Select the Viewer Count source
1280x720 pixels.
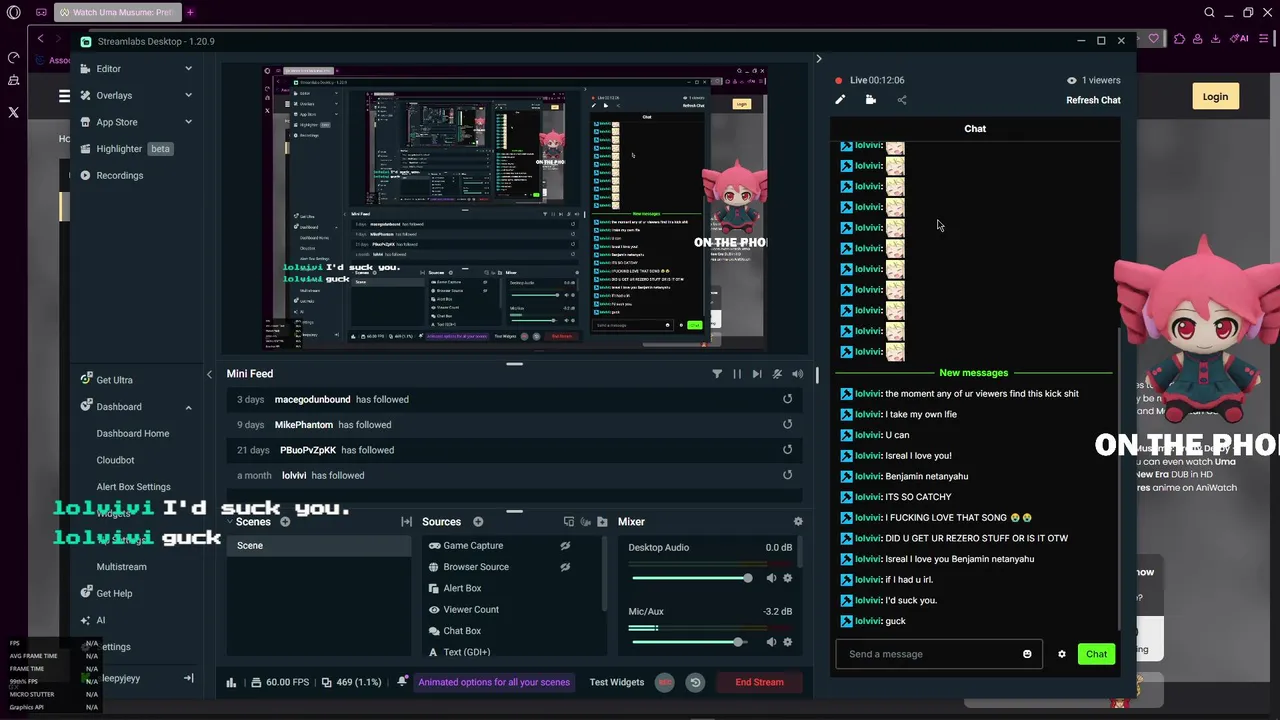[471, 610]
